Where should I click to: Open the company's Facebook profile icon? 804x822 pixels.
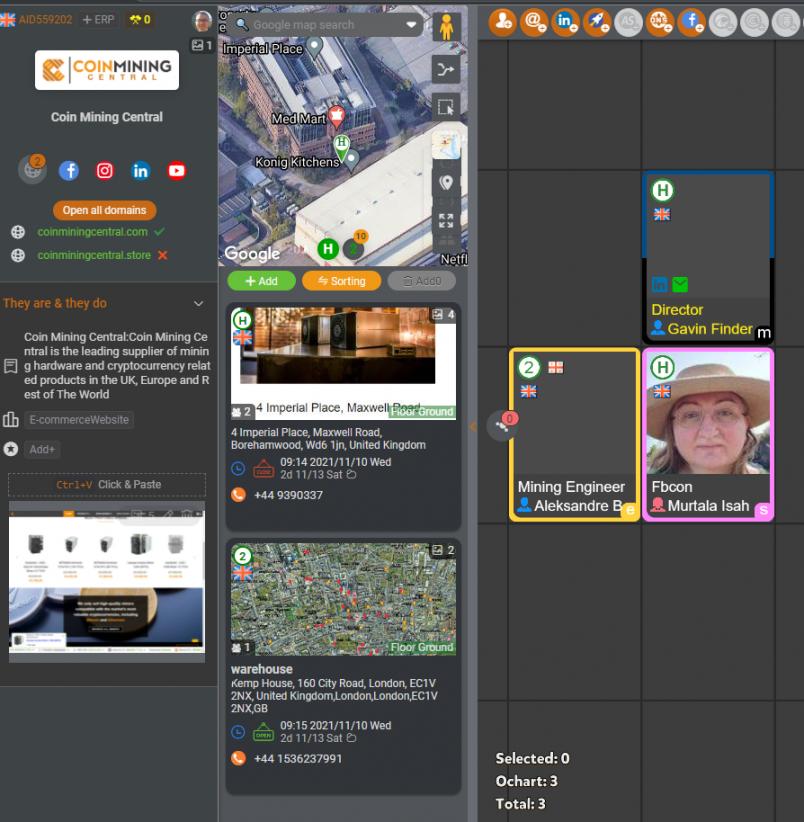click(x=69, y=171)
